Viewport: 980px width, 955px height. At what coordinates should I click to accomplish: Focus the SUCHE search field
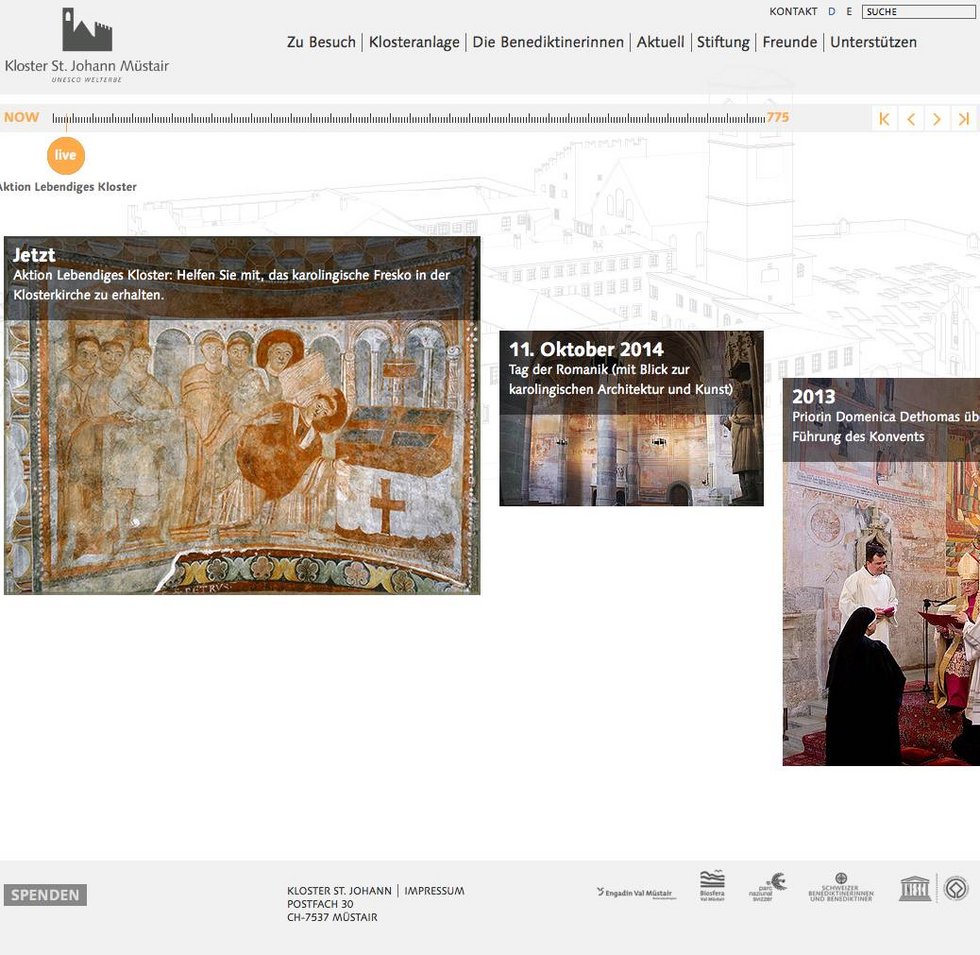(918, 11)
